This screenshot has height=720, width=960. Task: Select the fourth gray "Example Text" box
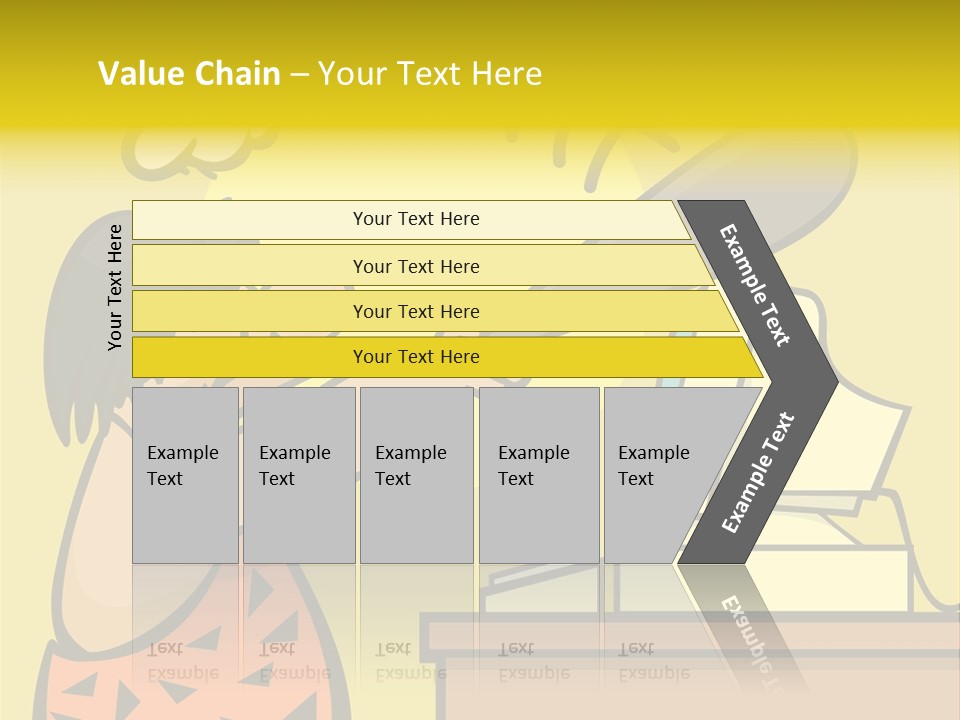coord(538,475)
